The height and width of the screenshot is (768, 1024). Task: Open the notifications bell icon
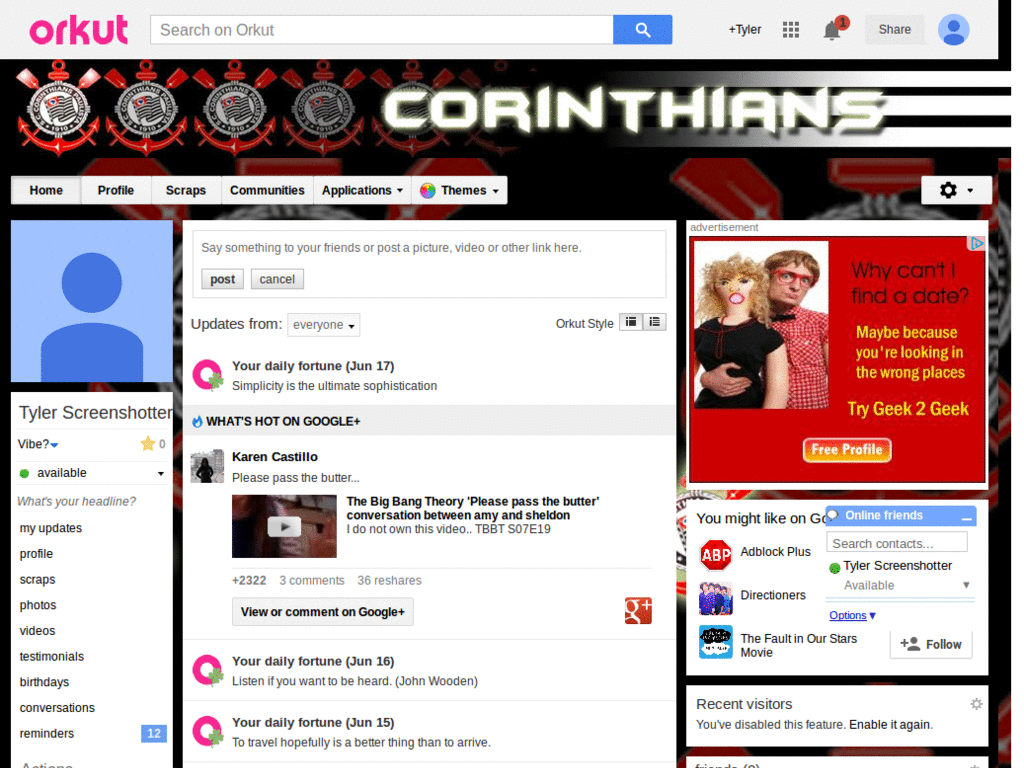pyautogui.click(x=831, y=30)
